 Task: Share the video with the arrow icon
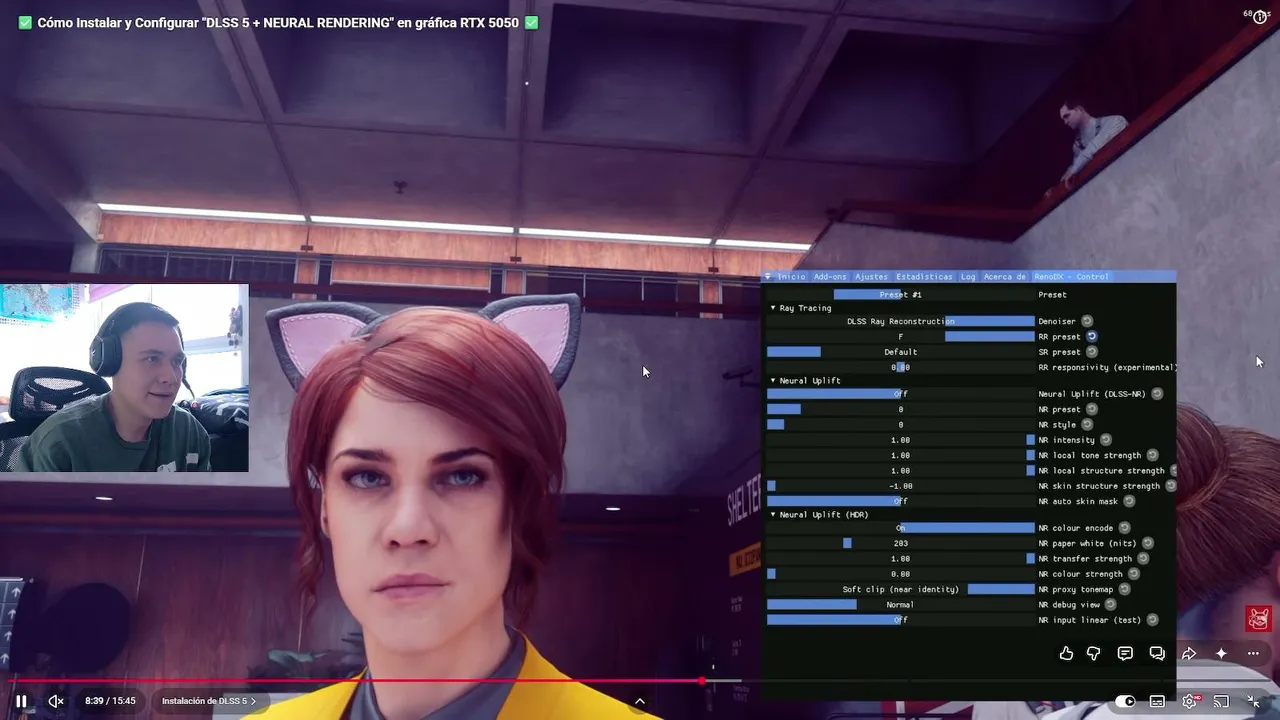pos(1189,653)
